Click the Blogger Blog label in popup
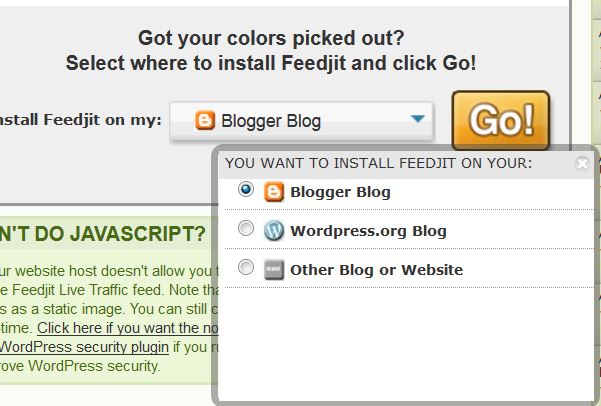Viewport: 601px width, 406px height. click(340, 192)
